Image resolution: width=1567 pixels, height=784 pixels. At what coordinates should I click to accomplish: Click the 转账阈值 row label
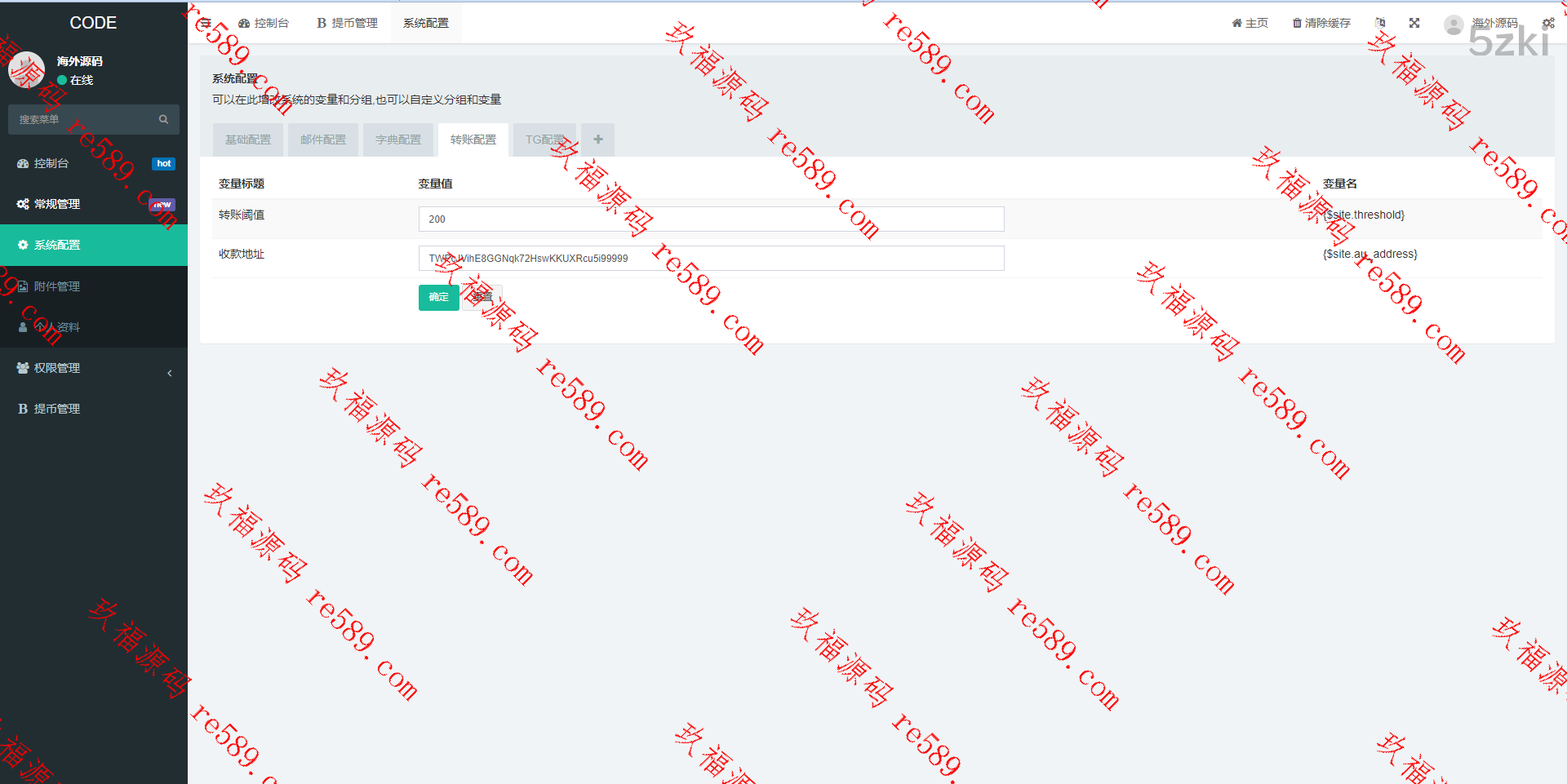[x=242, y=215]
